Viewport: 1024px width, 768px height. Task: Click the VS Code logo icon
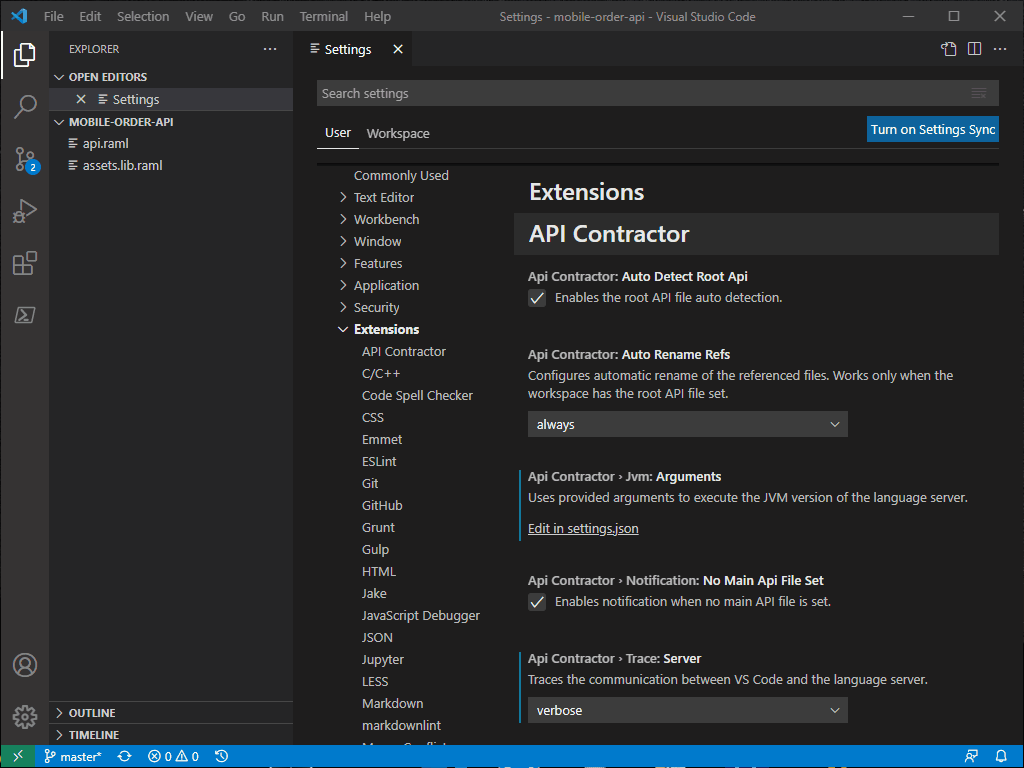coord(19,16)
